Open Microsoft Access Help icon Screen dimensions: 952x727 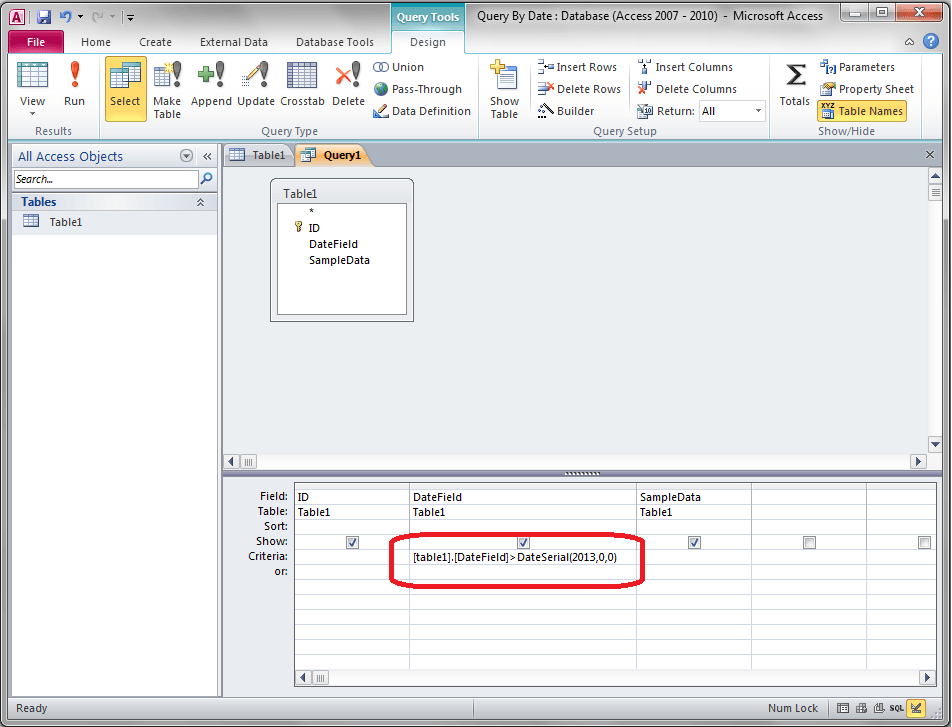(931, 41)
